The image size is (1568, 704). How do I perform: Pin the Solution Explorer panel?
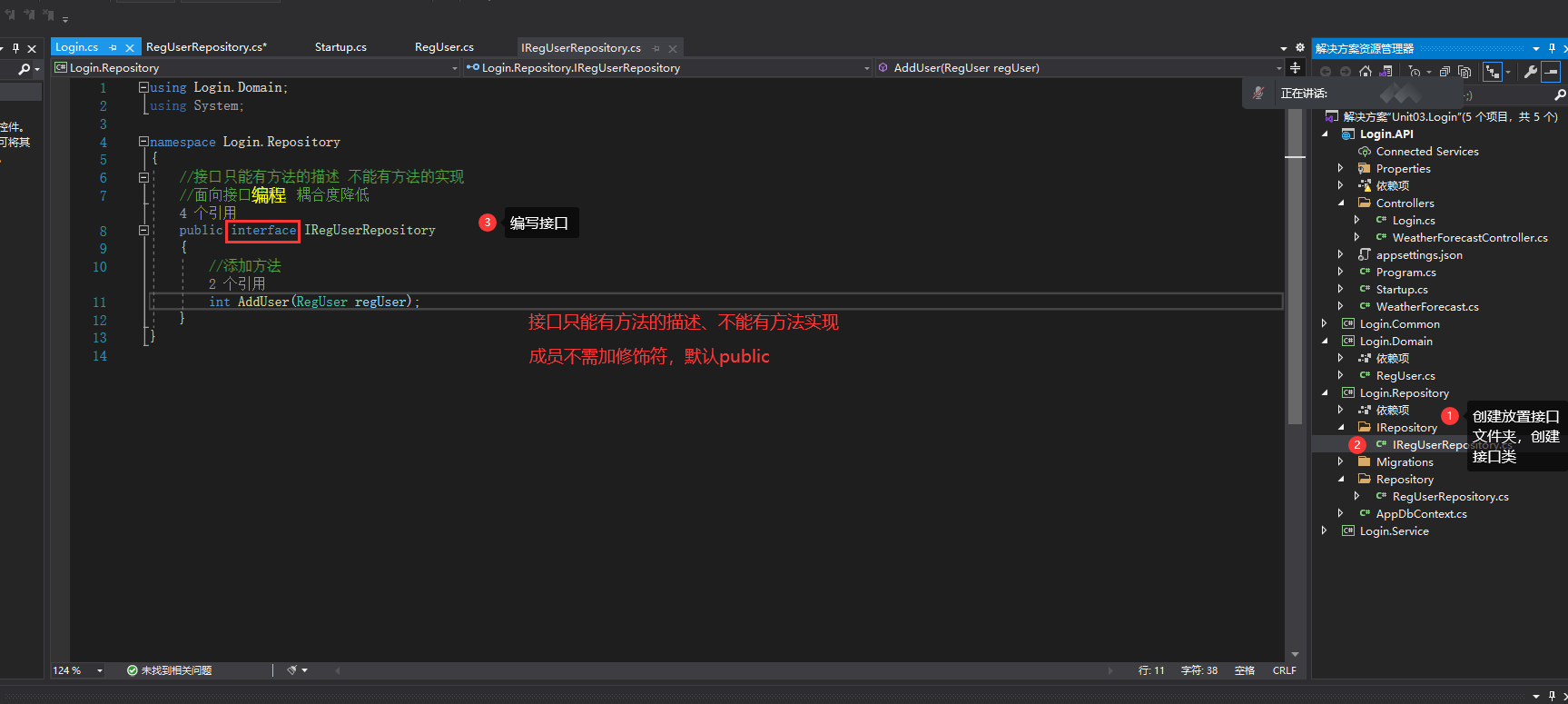[x=1552, y=48]
